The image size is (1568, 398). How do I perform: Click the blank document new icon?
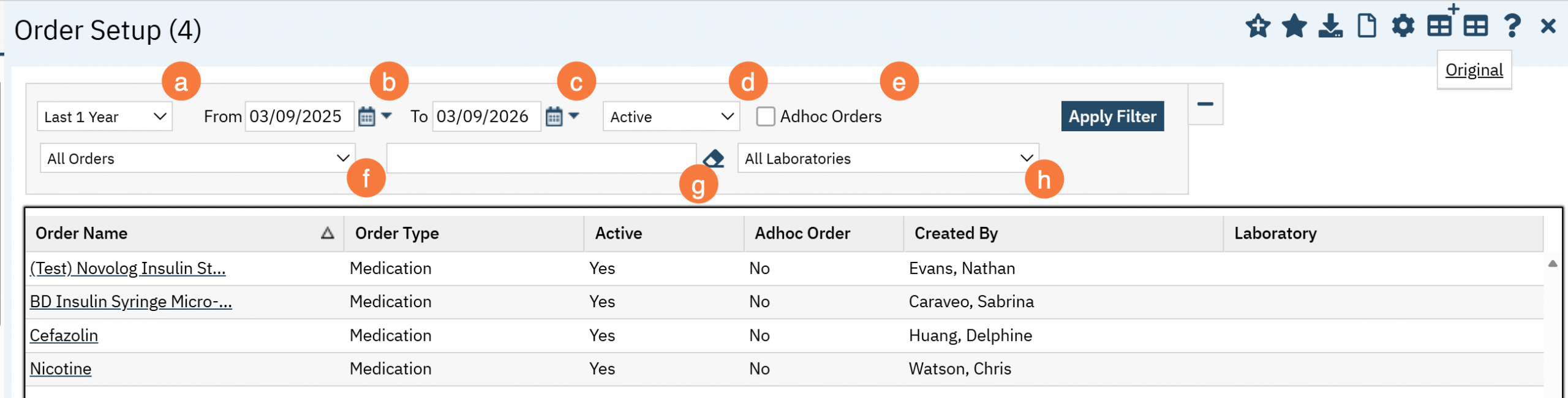point(1366,26)
